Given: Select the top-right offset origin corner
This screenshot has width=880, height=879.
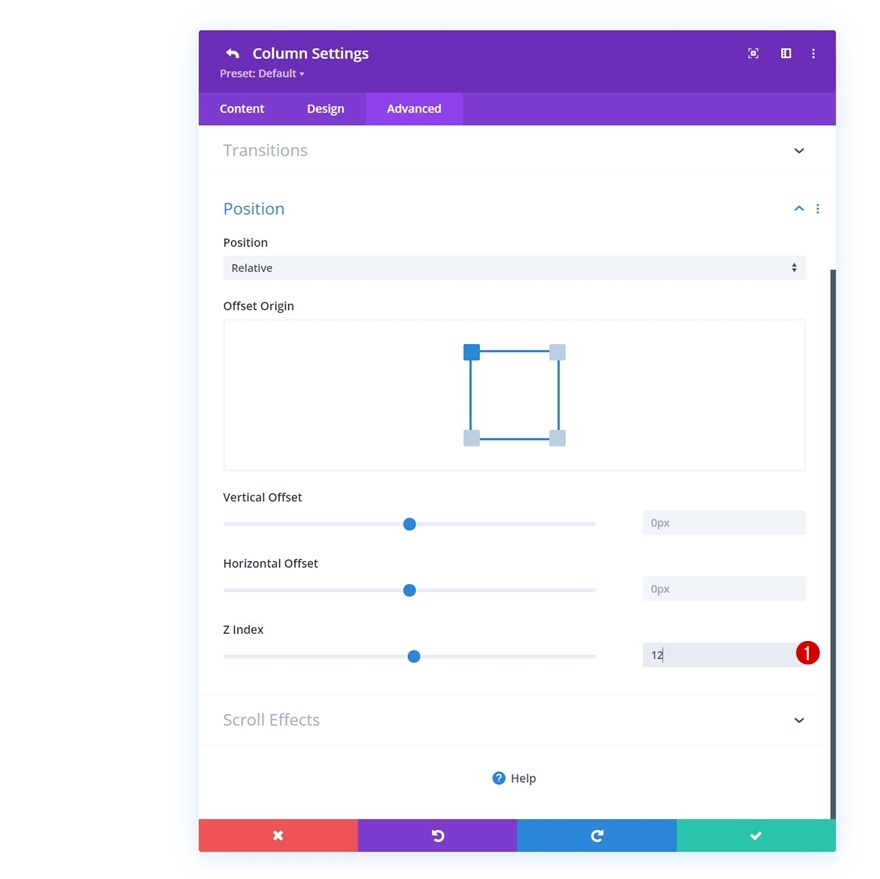Looking at the screenshot, I should tap(557, 352).
